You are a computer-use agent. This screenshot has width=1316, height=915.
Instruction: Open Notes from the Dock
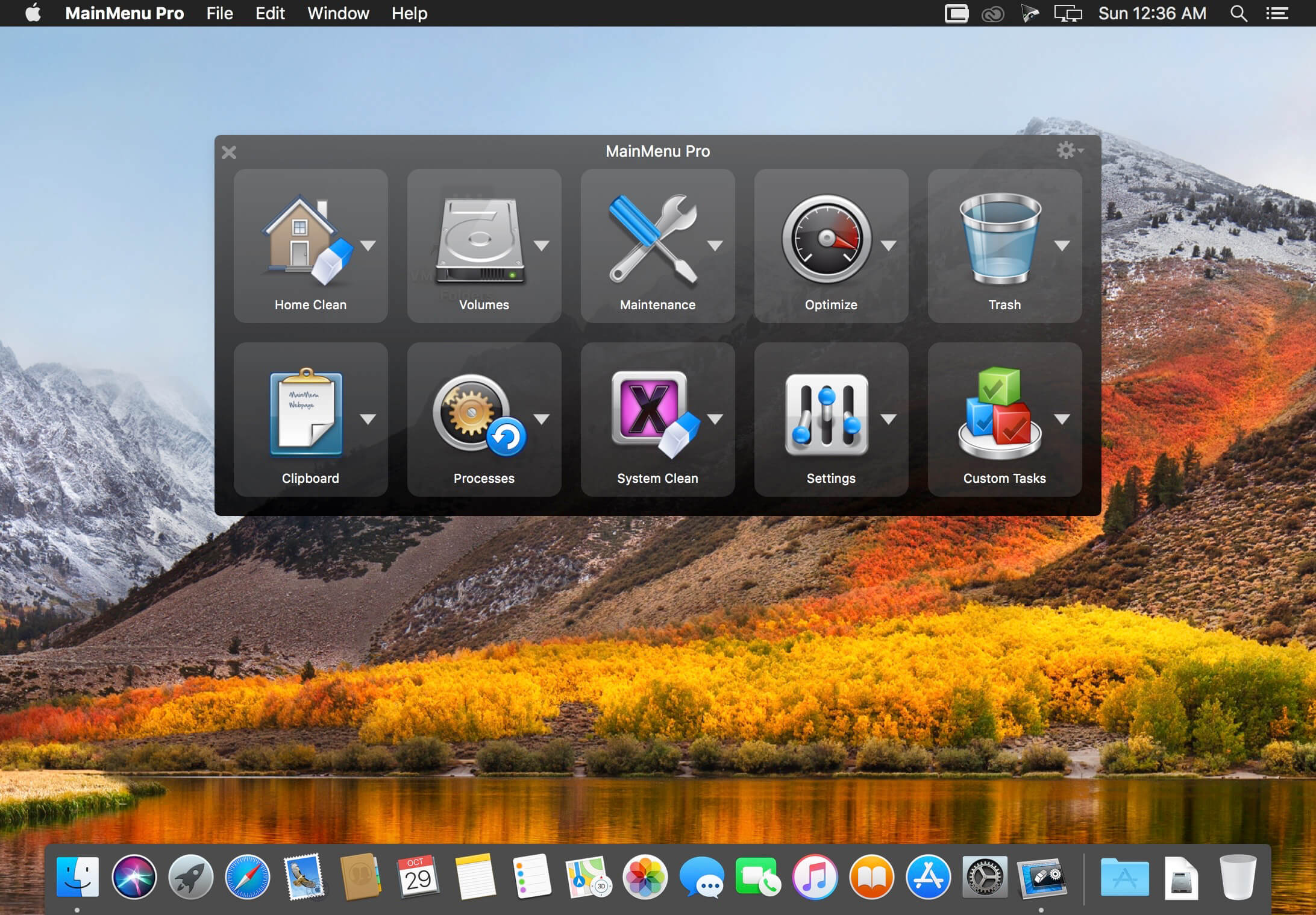tap(475, 876)
